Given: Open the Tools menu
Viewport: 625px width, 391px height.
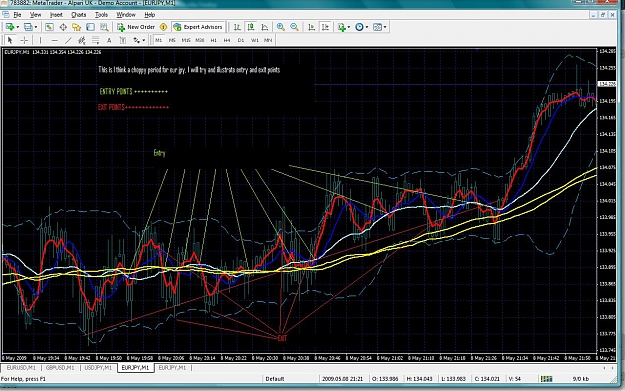Looking at the screenshot, I should (101, 15).
